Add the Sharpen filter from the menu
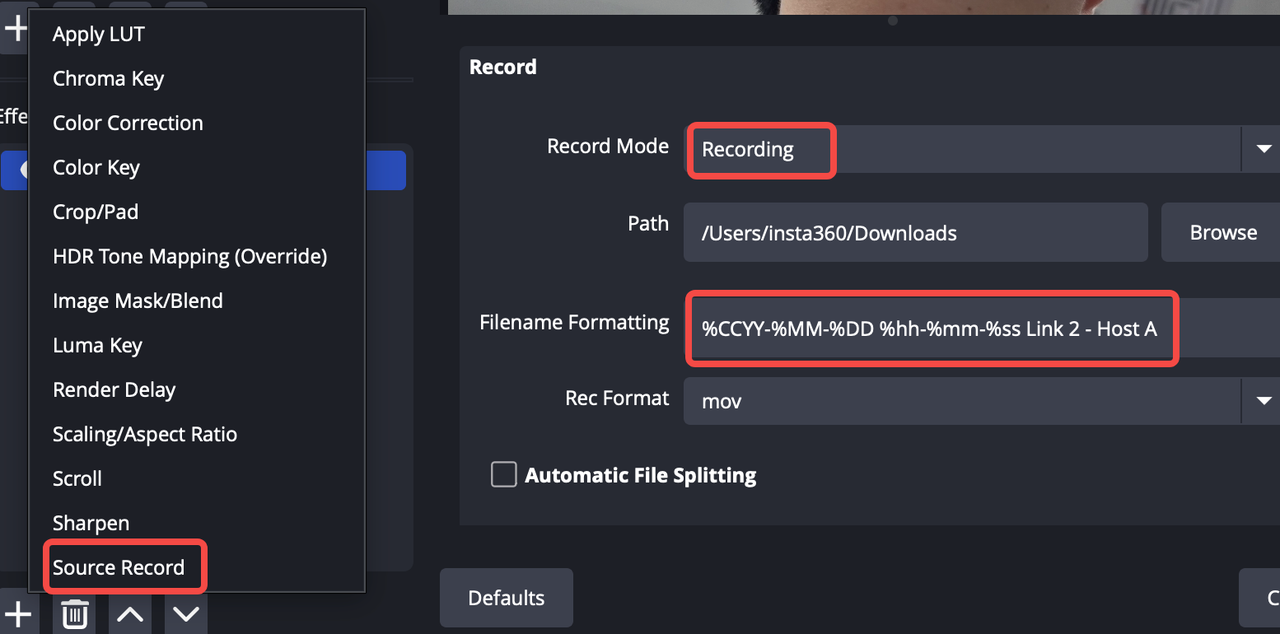Image resolution: width=1280 pixels, height=634 pixels. tap(91, 523)
